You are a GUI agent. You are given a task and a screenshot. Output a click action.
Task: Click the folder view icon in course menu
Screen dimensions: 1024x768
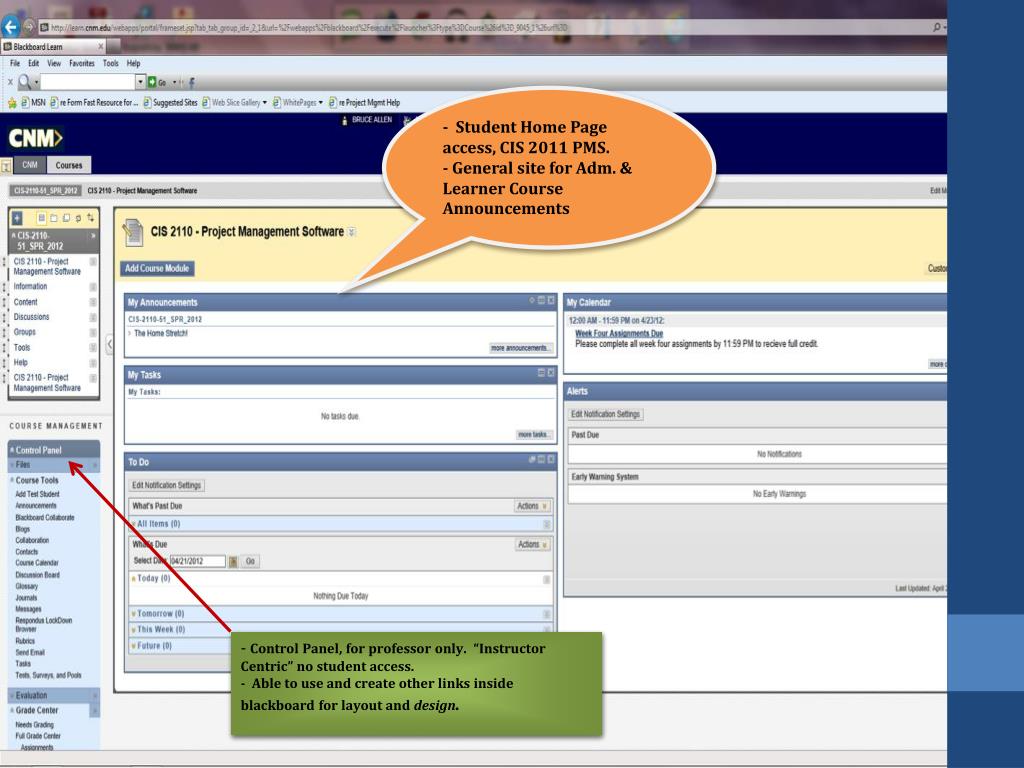[x=54, y=217]
